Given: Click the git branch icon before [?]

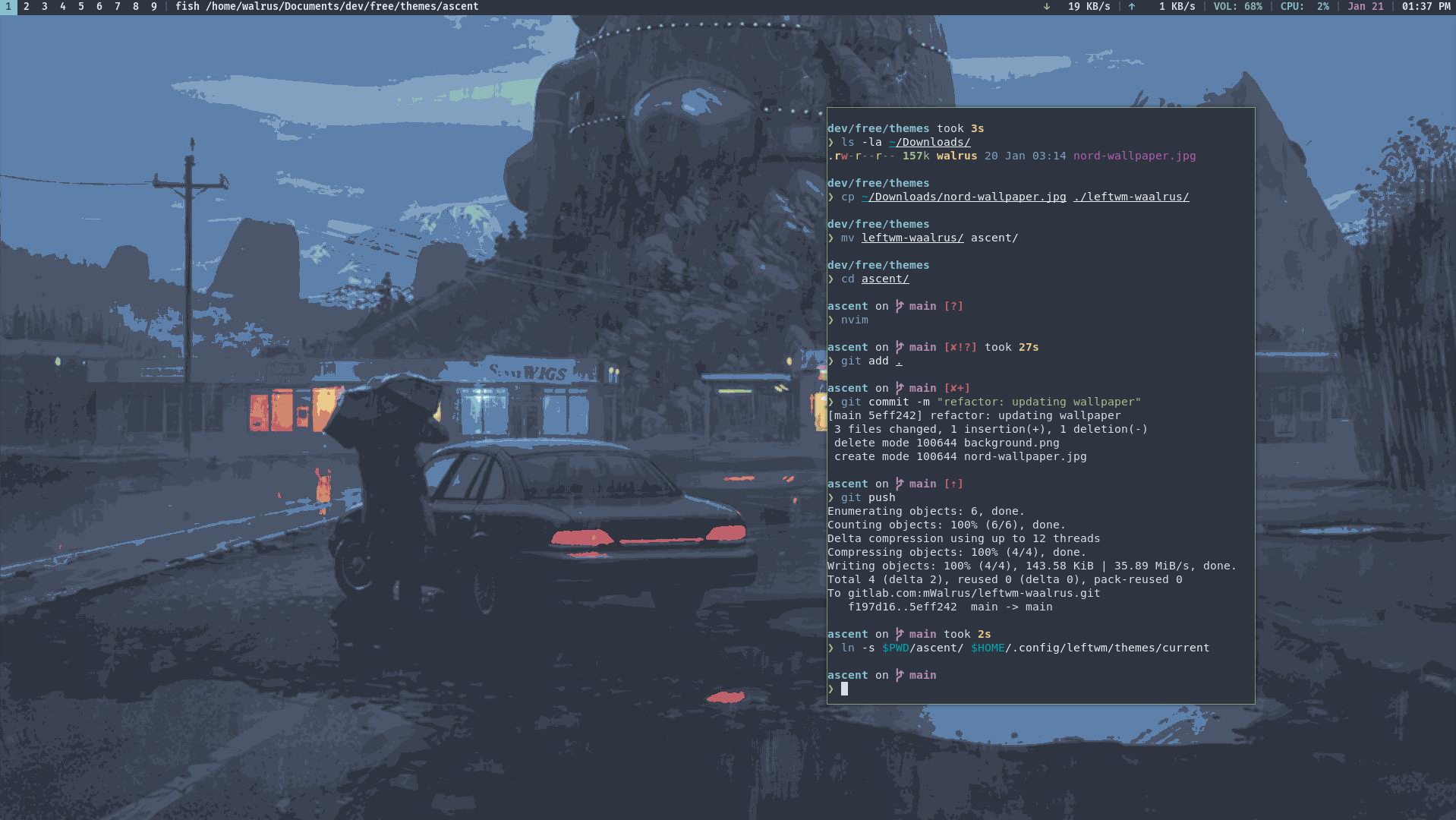Looking at the screenshot, I should pos(899,307).
